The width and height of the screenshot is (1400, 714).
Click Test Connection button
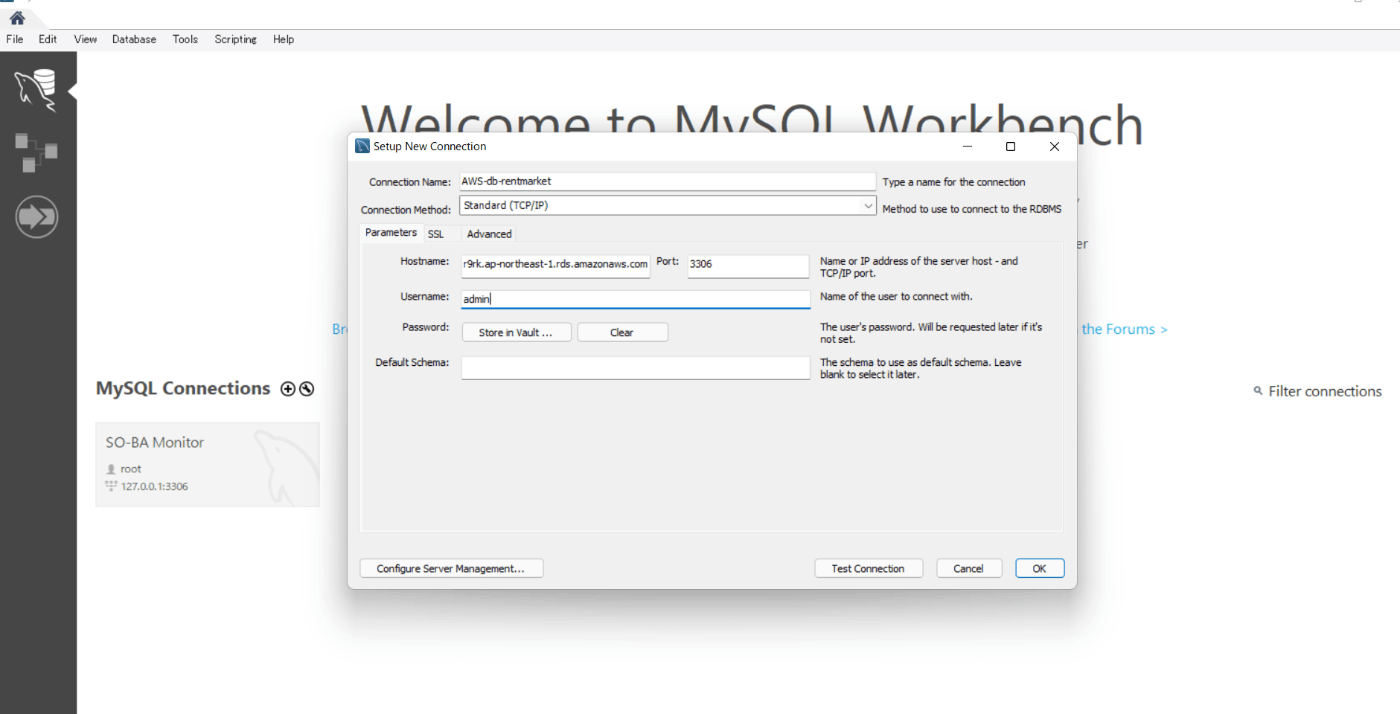click(868, 568)
